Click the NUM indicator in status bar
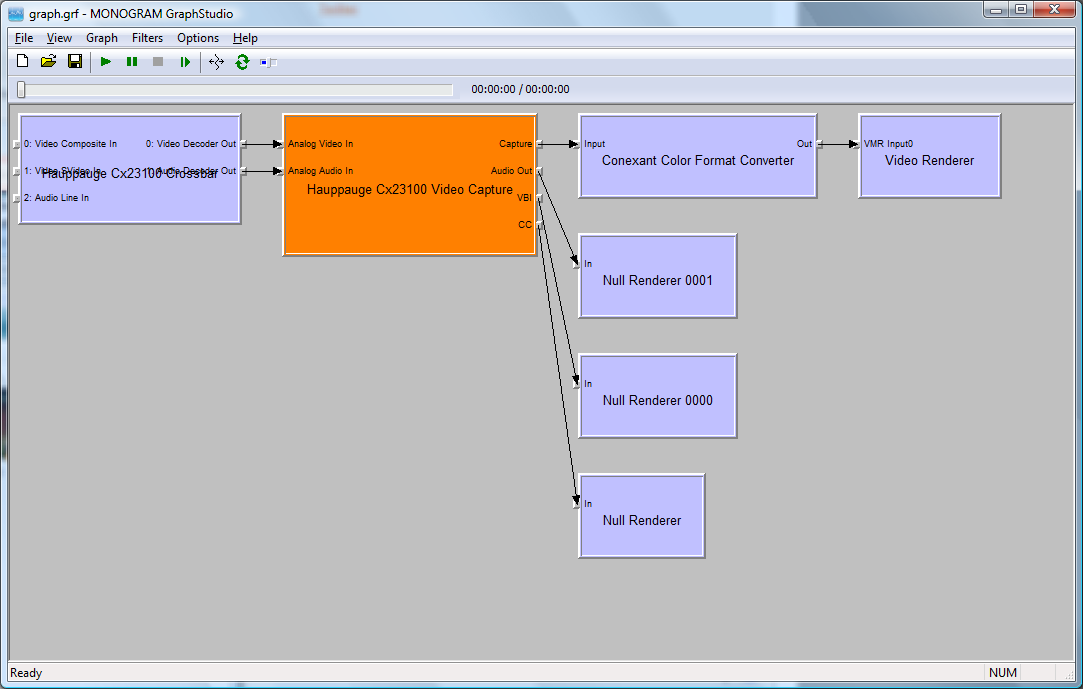 tap(1003, 672)
